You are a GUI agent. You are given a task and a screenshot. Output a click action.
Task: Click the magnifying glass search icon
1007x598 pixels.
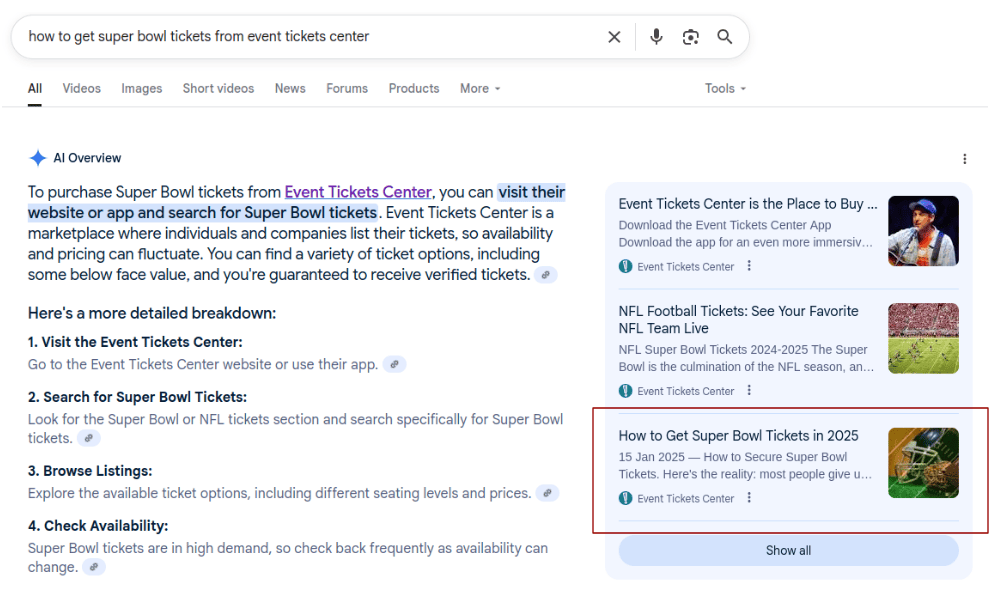pos(725,37)
